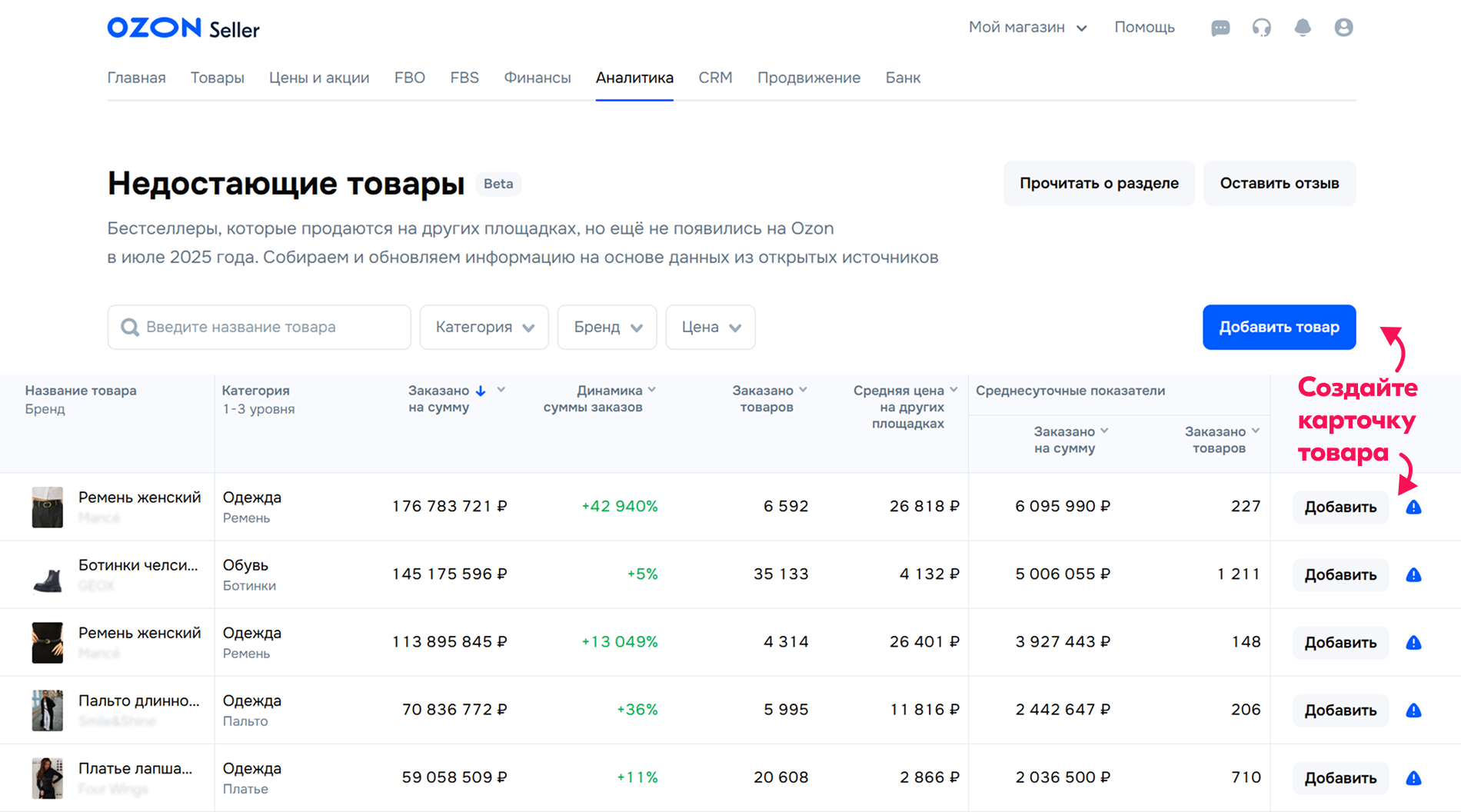The height and width of the screenshot is (812, 1461).
Task: Open the Банк tab
Action: [903, 78]
